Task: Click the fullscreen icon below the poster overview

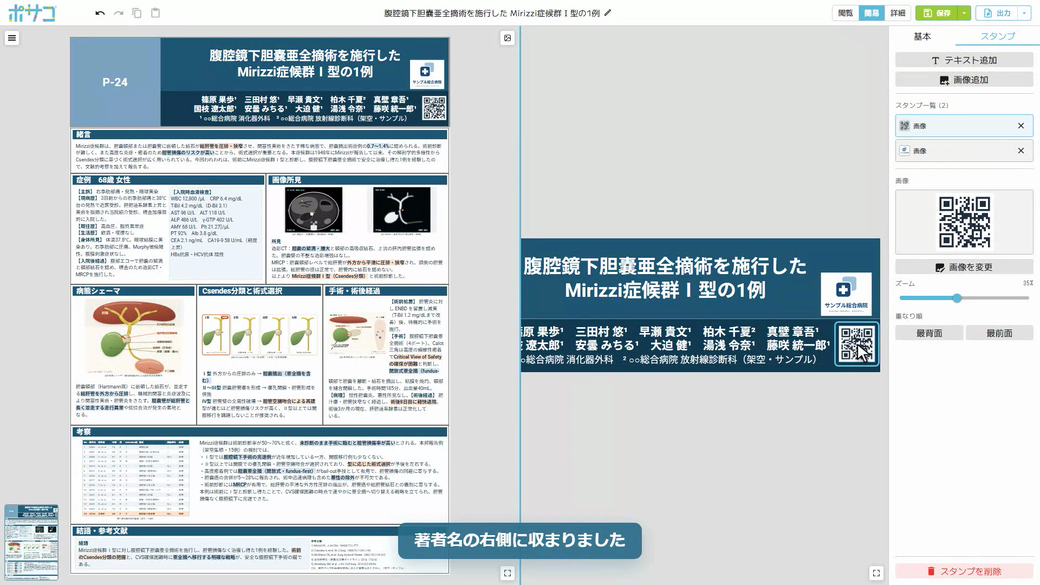Action: [507, 573]
